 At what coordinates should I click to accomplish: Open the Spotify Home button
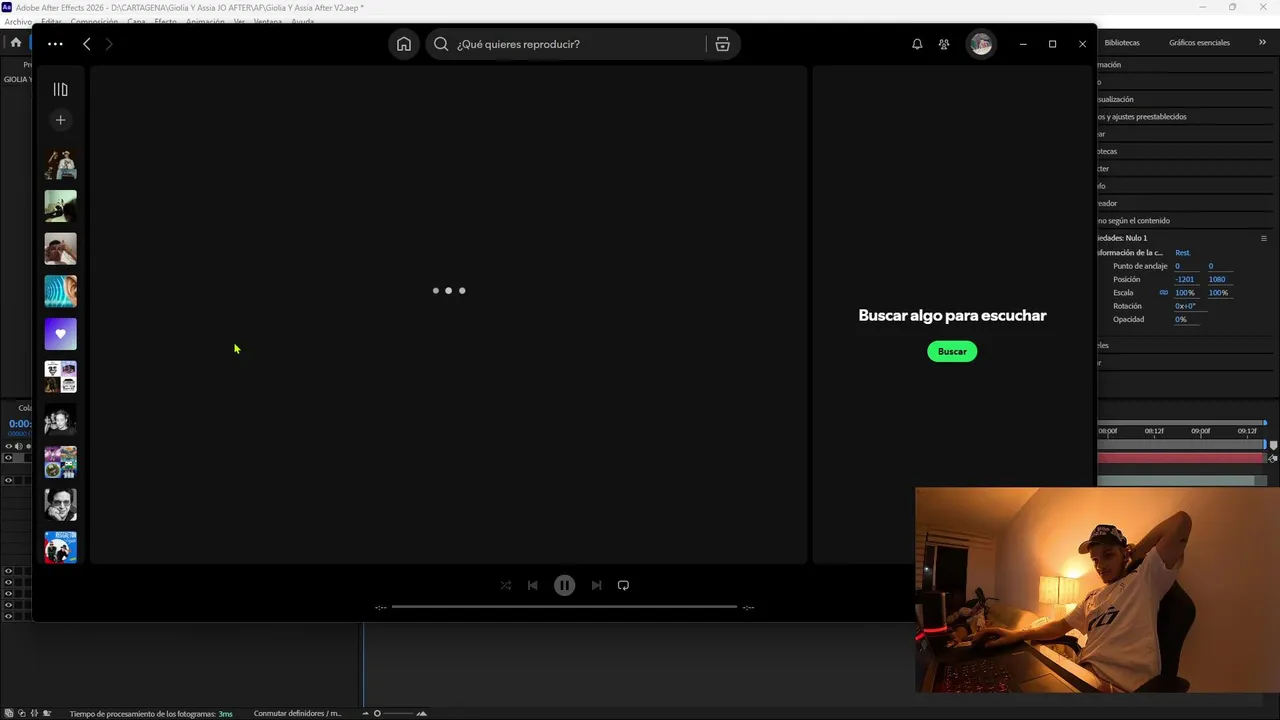click(x=404, y=44)
